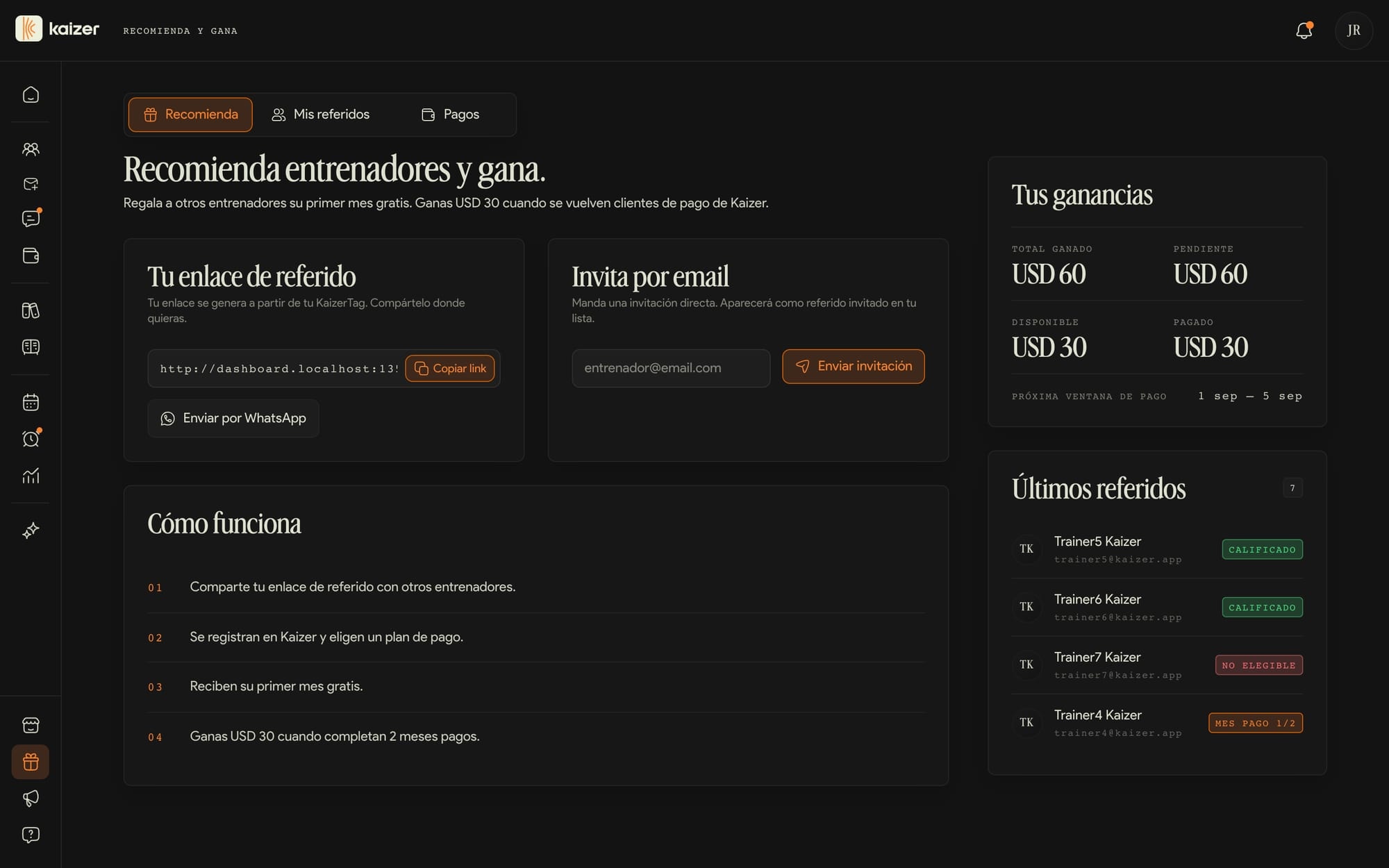Click the MES PAGO 1/2 status badge
The image size is (1389, 868).
tap(1255, 723)
